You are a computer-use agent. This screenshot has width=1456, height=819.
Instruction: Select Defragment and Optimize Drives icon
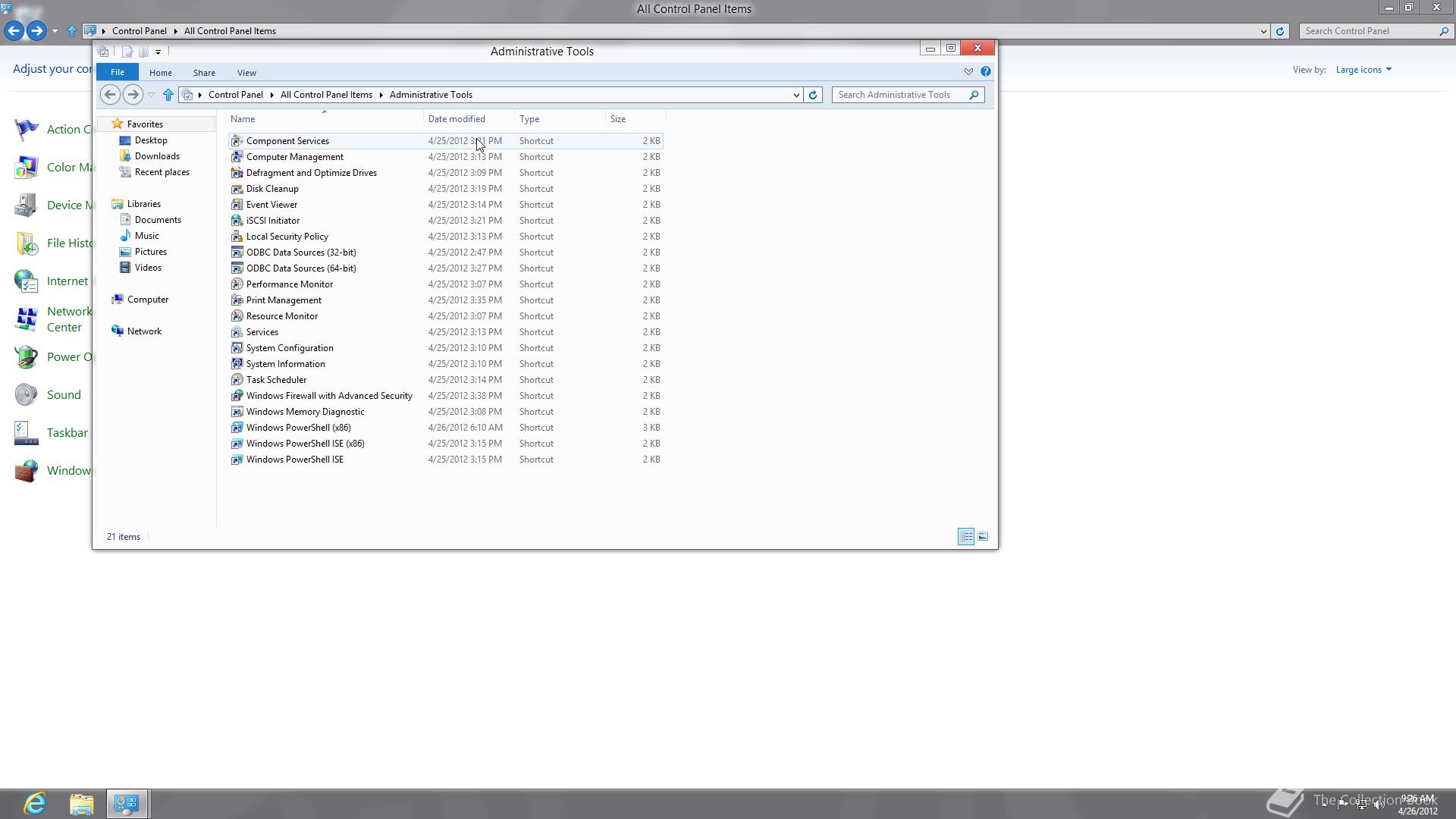pos(237,173)
